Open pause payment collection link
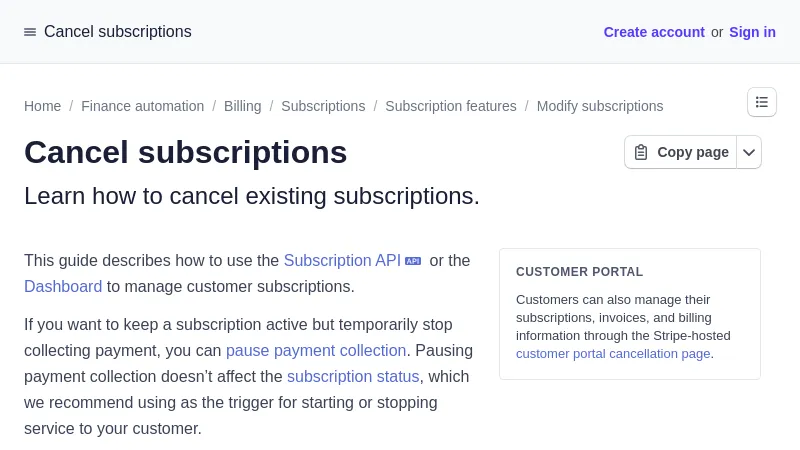Image resolution: width=800 pixels, height=450 pixels. [x=316, y=351]
